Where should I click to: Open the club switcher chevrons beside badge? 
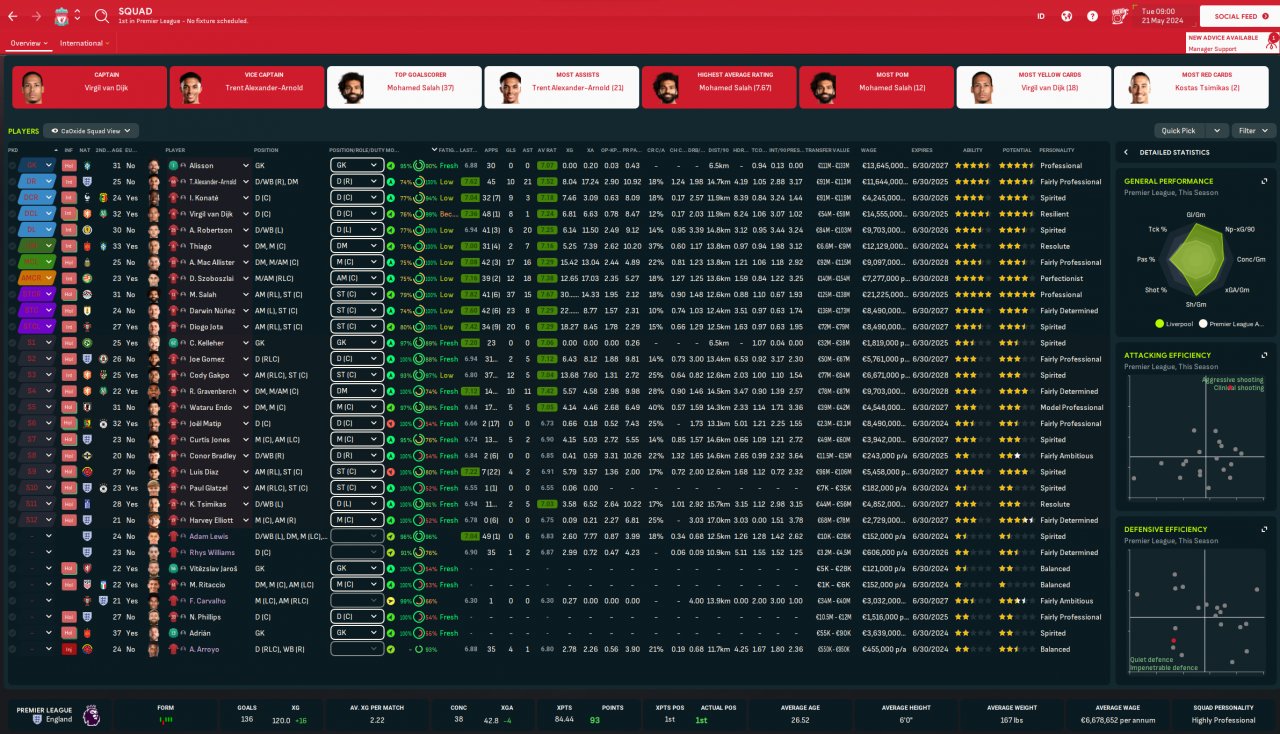click(x=77, y=16)
